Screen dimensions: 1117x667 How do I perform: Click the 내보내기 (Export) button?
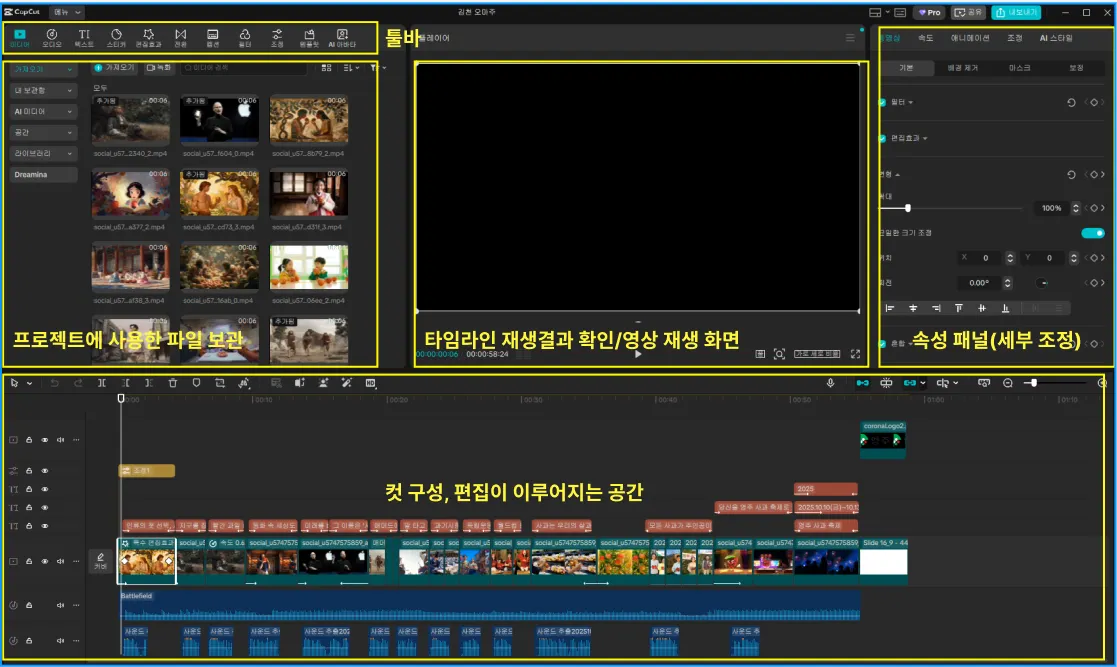tap(1016, 13)
